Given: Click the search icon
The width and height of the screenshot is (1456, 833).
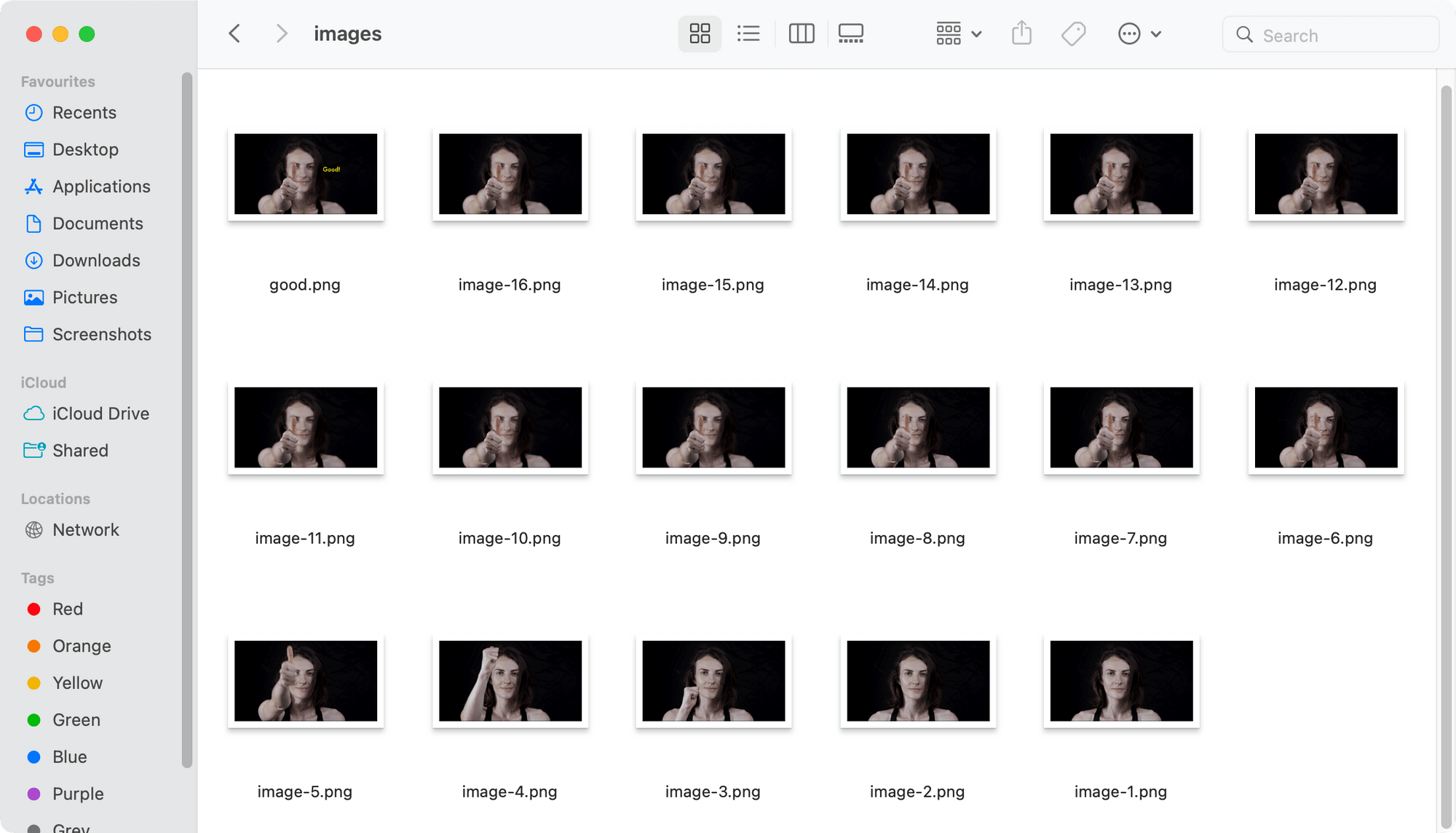Looking at the screenshot, I should click(x=1244, y=34).
